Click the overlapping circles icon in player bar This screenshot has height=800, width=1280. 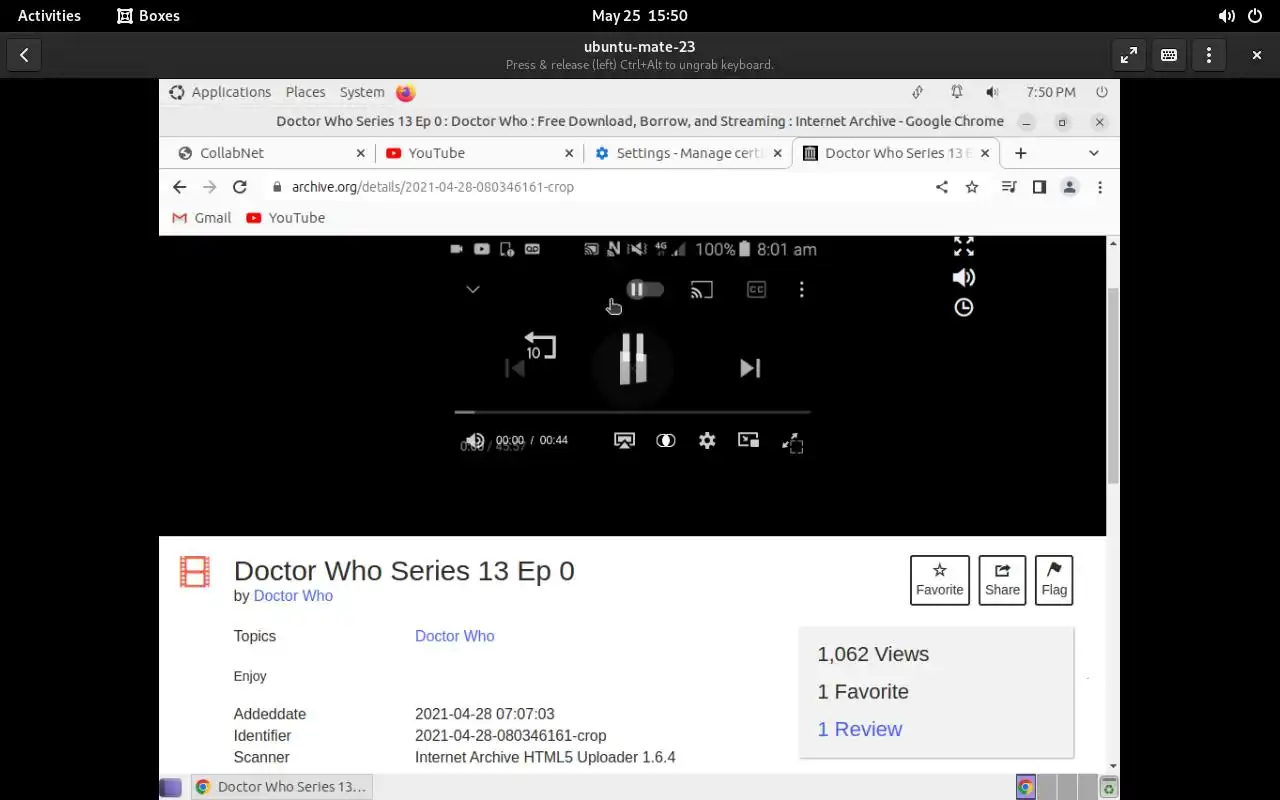coord(665,440)
